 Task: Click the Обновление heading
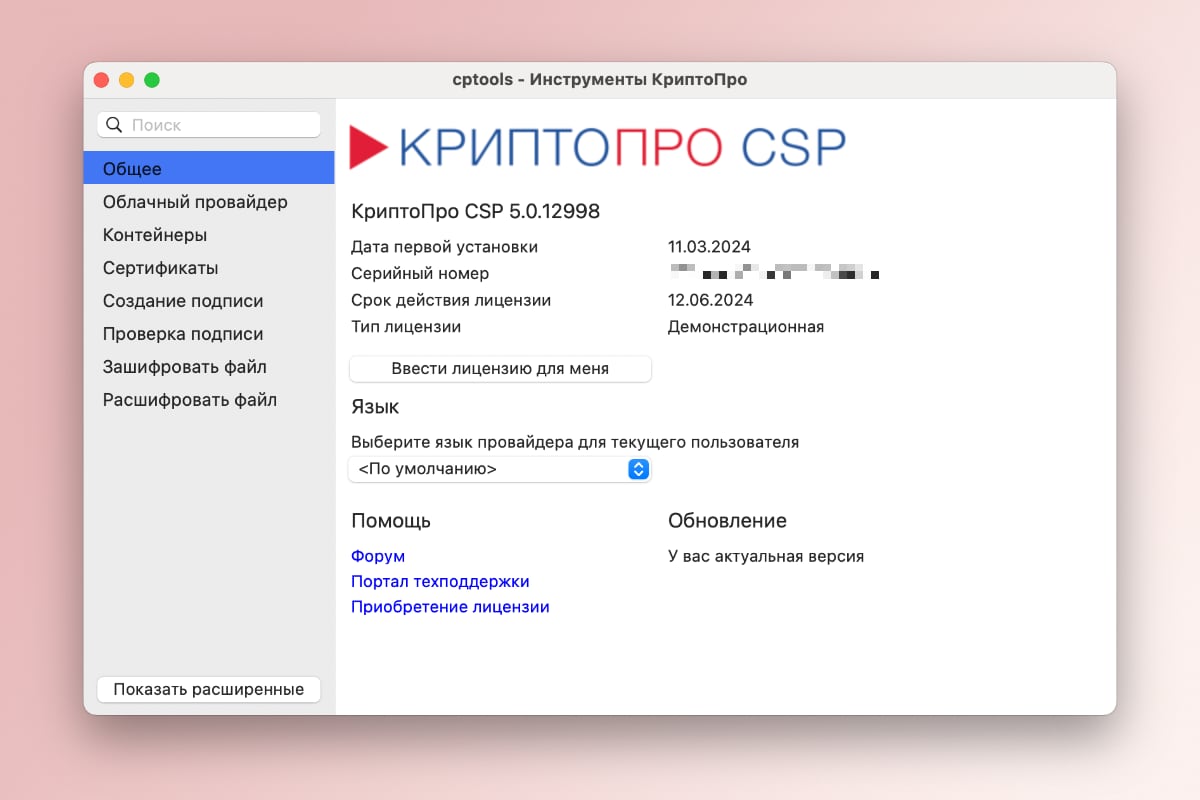pyautogui.click(x=727, y=521)
